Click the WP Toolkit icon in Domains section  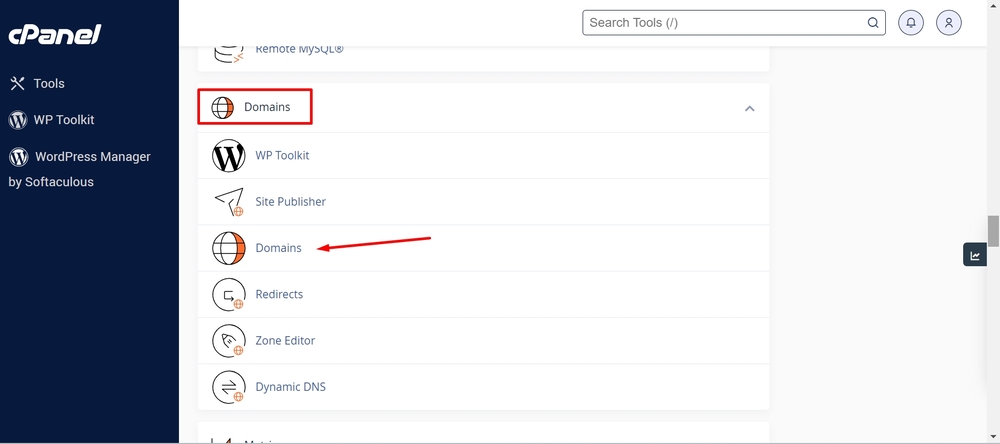[228, 156]
